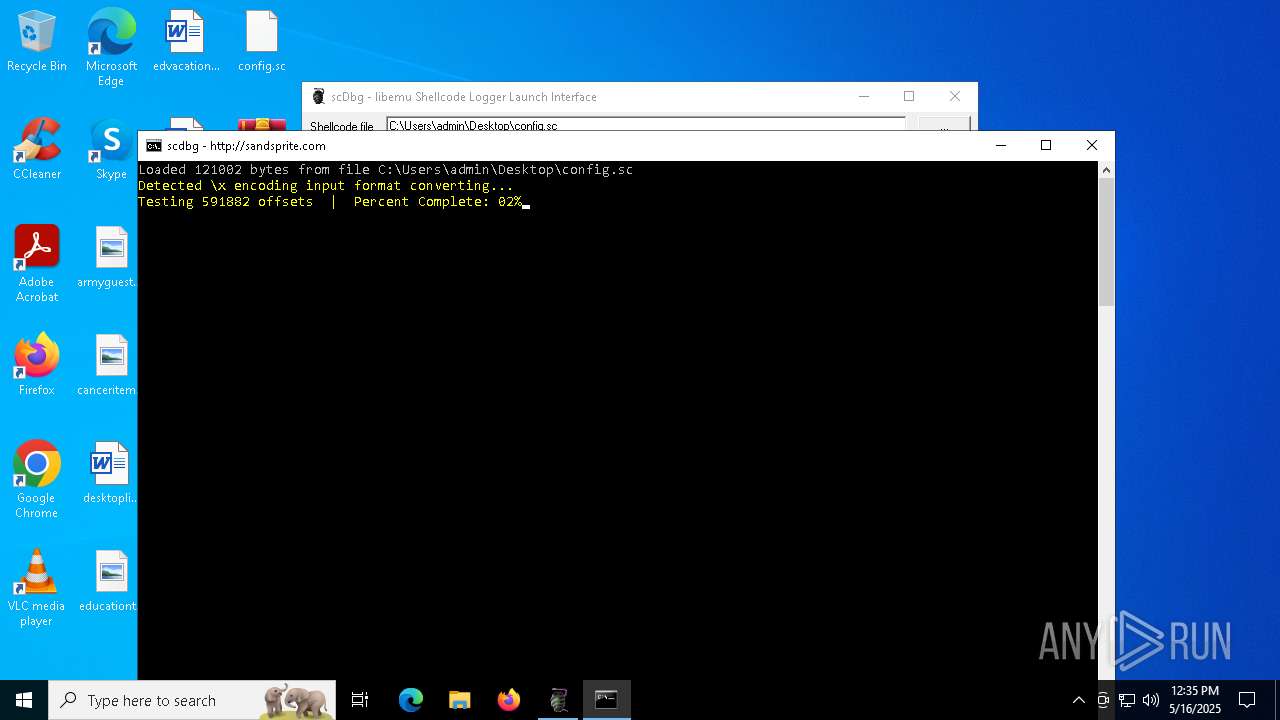The image size is (1280, 720).
Task: Open the Recycle Bin desktop icon
Action: 37,41
